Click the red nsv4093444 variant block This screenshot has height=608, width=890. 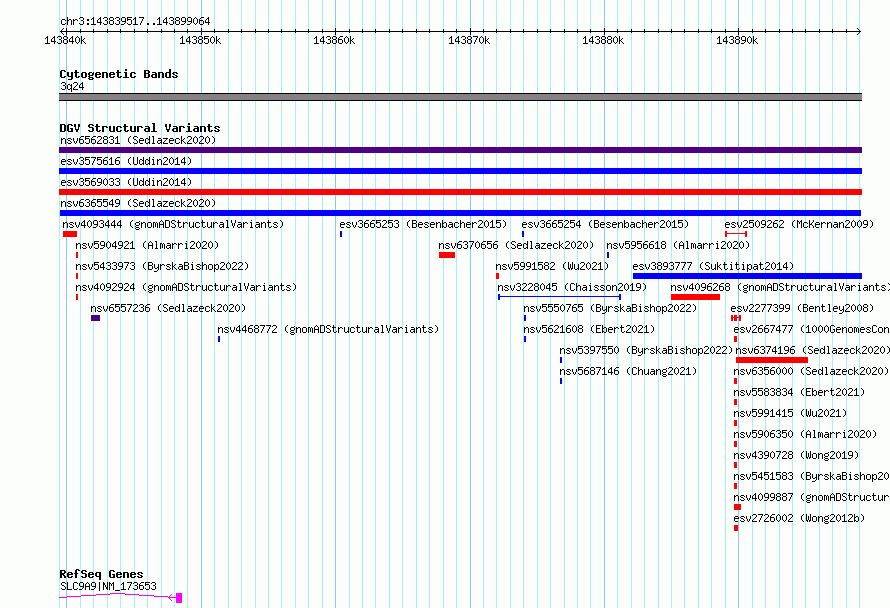(x=70, y=234)
